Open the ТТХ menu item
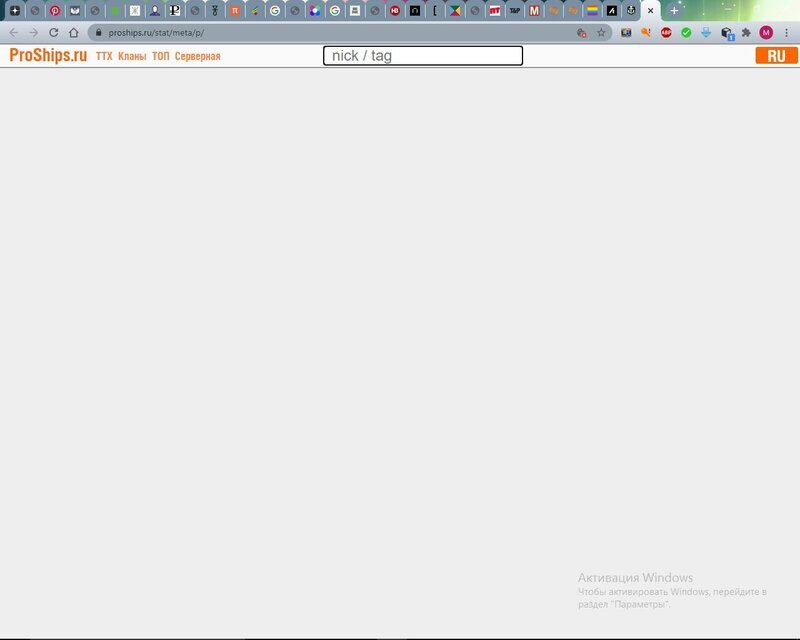Image resolution: width=800 pixels, height=640 pixels. tap(104, 57)
